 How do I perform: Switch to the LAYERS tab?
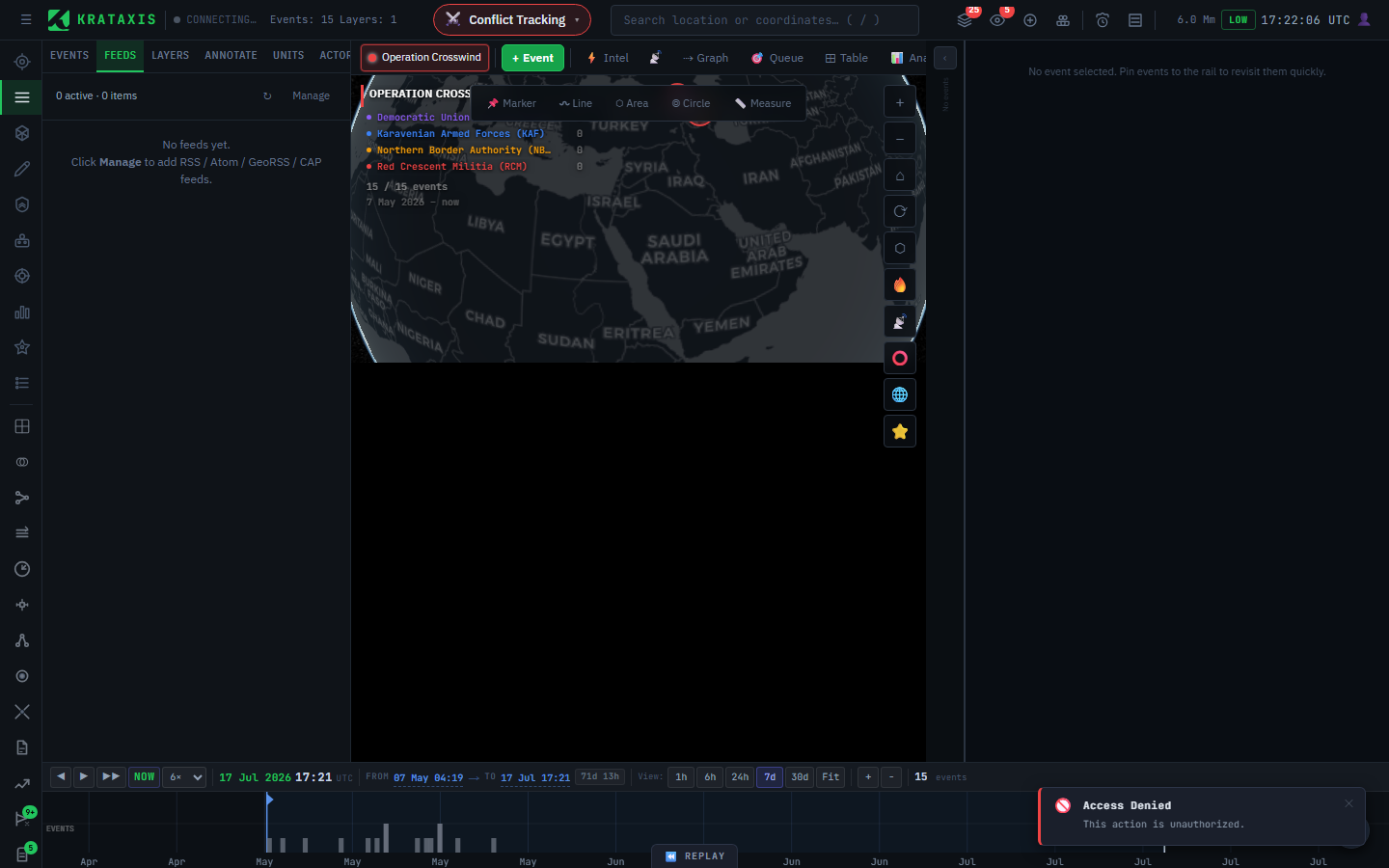(x=170, y=56)
